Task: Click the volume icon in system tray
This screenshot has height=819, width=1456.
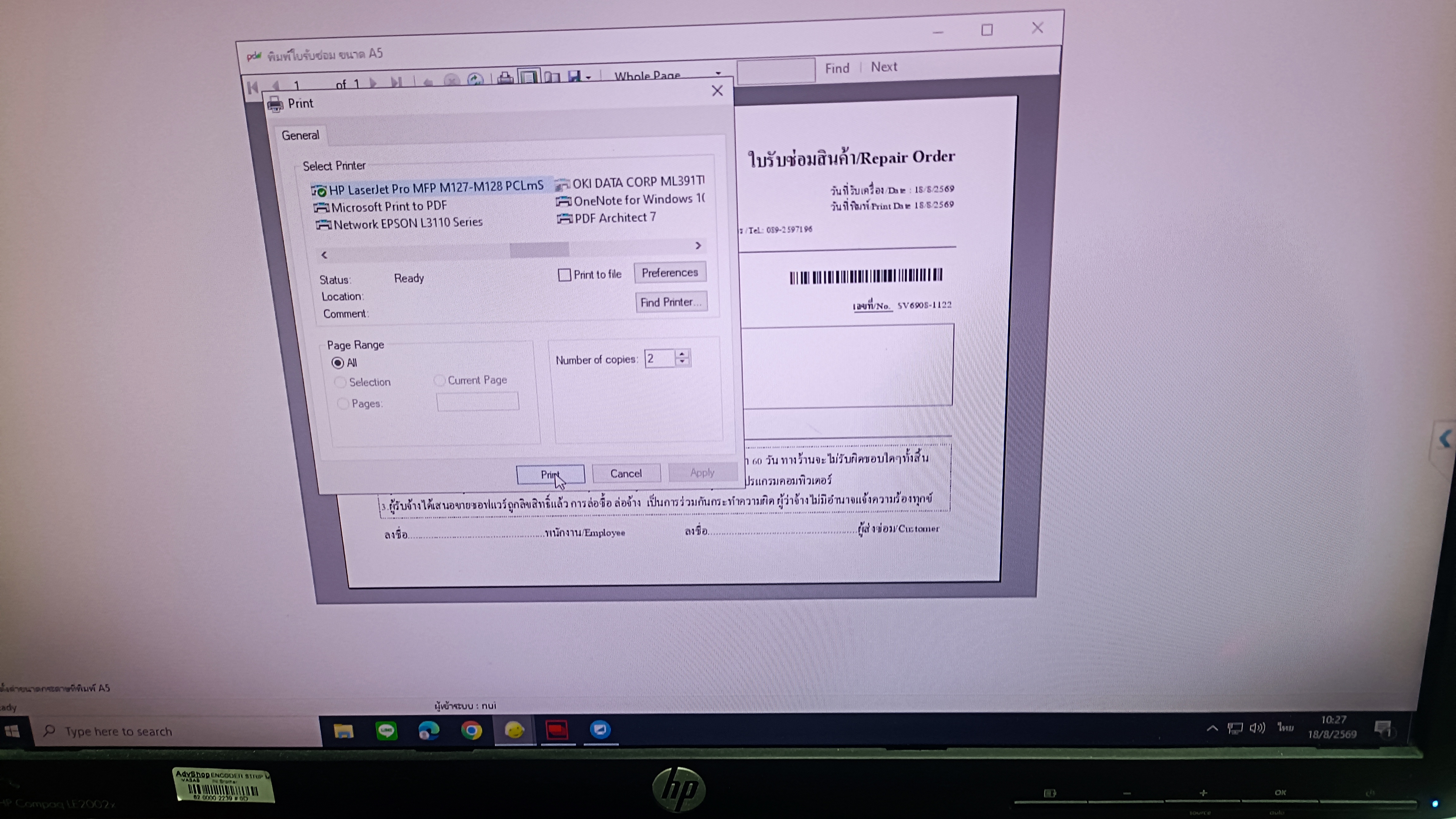Action: 1258,727
